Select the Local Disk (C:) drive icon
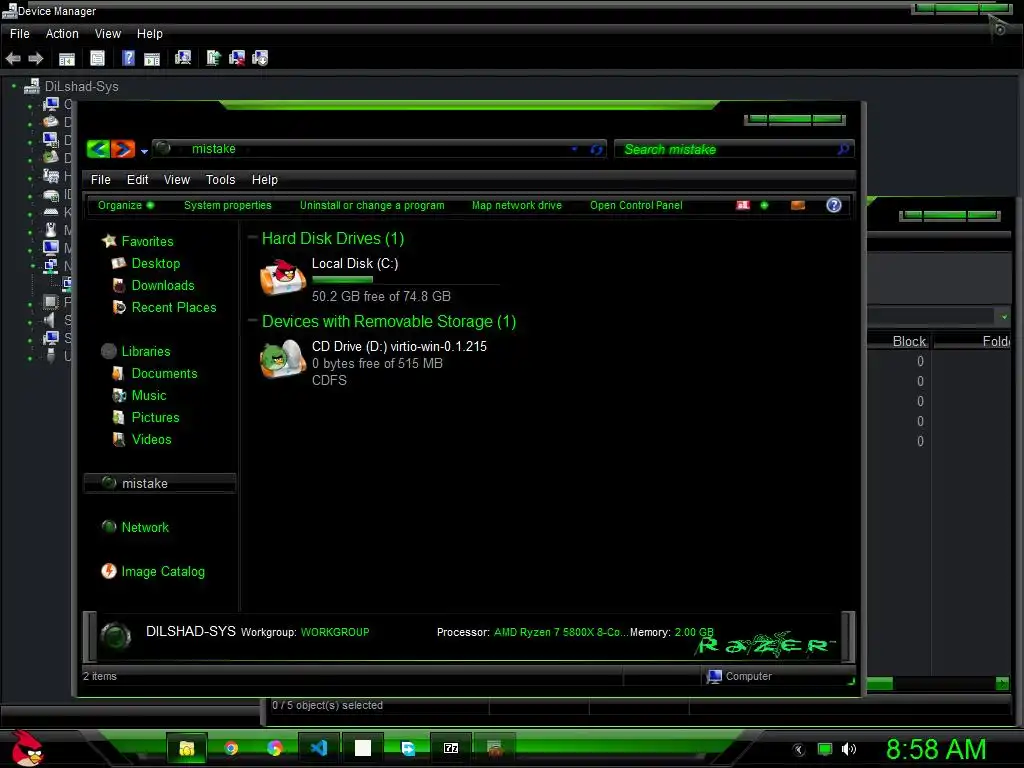Image resolution: width=1024 pixels, height=768 pixels. coord(283,278)
